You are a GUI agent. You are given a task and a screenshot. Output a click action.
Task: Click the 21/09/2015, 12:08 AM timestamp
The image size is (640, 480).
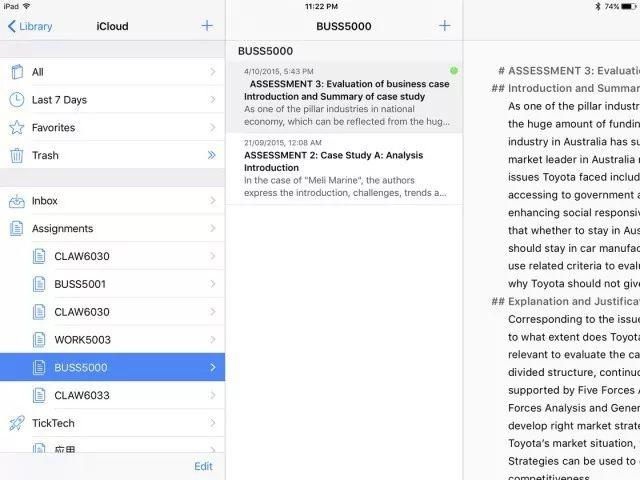pyautogui.click(x=283, y=143)
